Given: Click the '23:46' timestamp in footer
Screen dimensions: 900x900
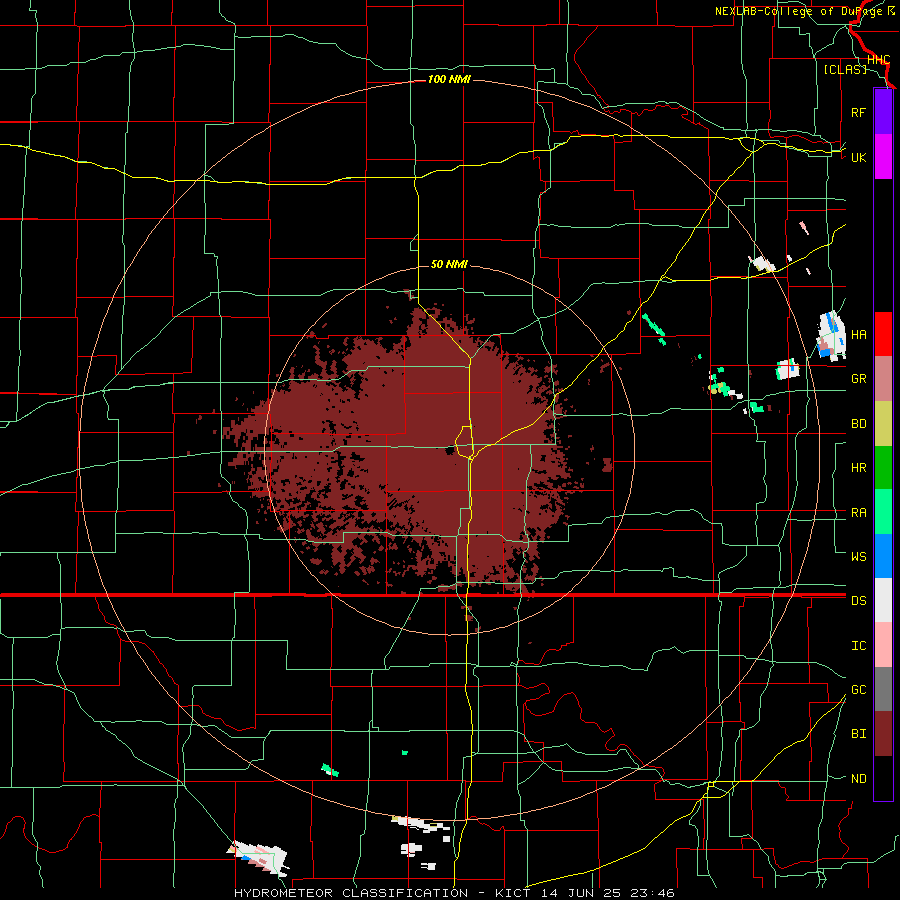Looking at the screenshot, I should pos(654,893).
